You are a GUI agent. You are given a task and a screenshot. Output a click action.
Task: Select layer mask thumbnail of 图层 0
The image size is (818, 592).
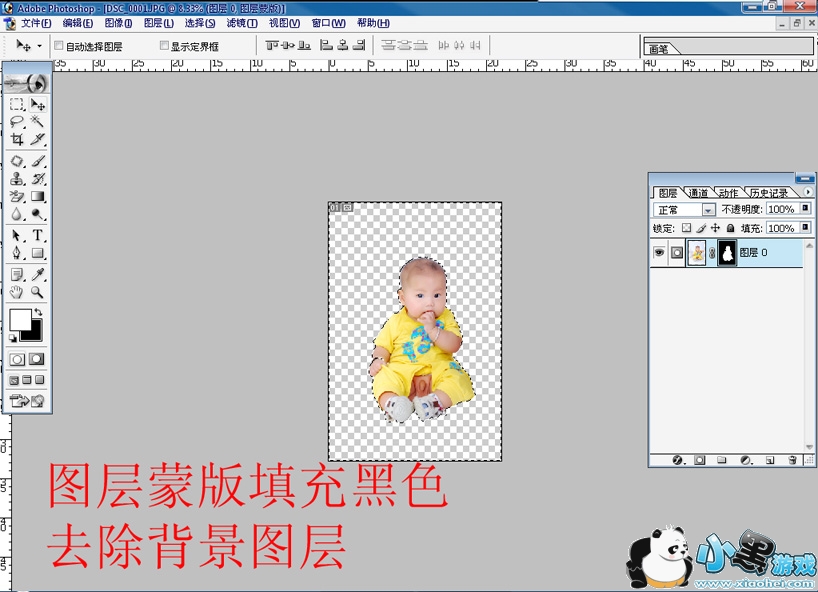pos(727,253)
